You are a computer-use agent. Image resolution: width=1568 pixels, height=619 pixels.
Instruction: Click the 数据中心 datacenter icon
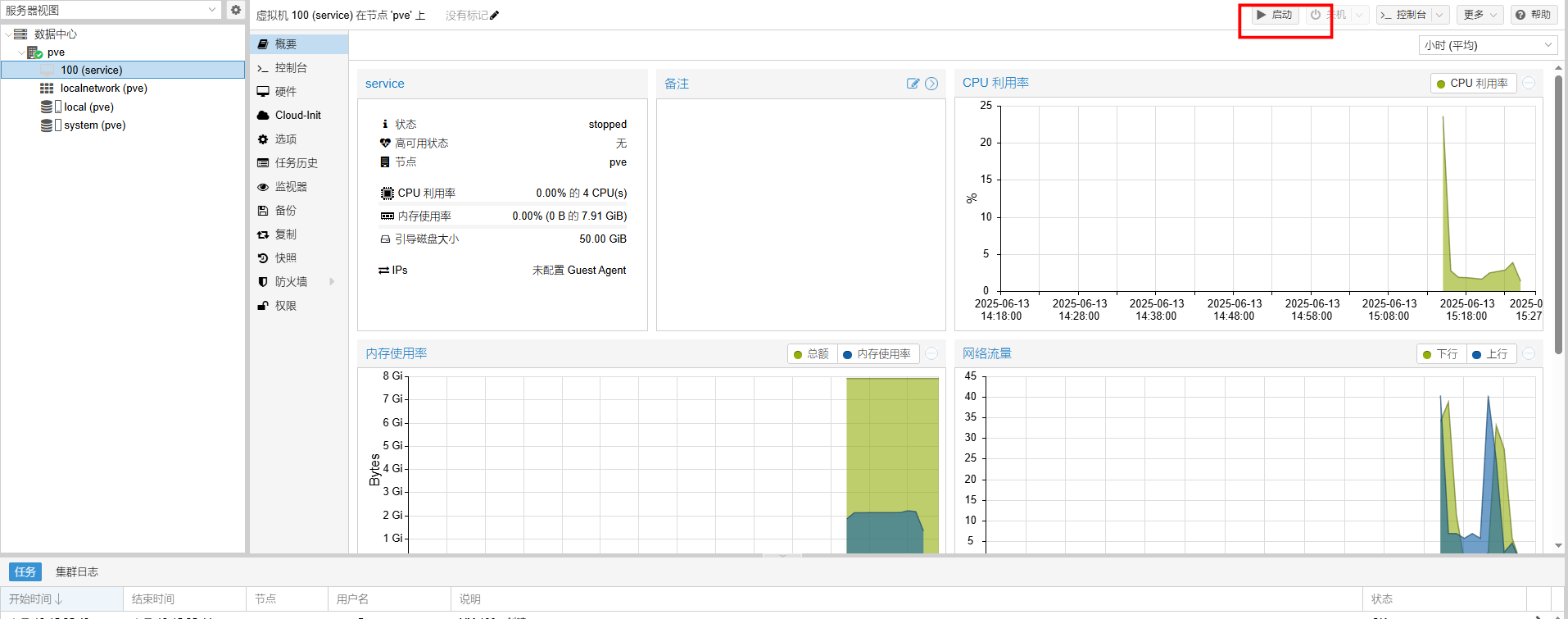pyautogui.click(x=20, y=34)
